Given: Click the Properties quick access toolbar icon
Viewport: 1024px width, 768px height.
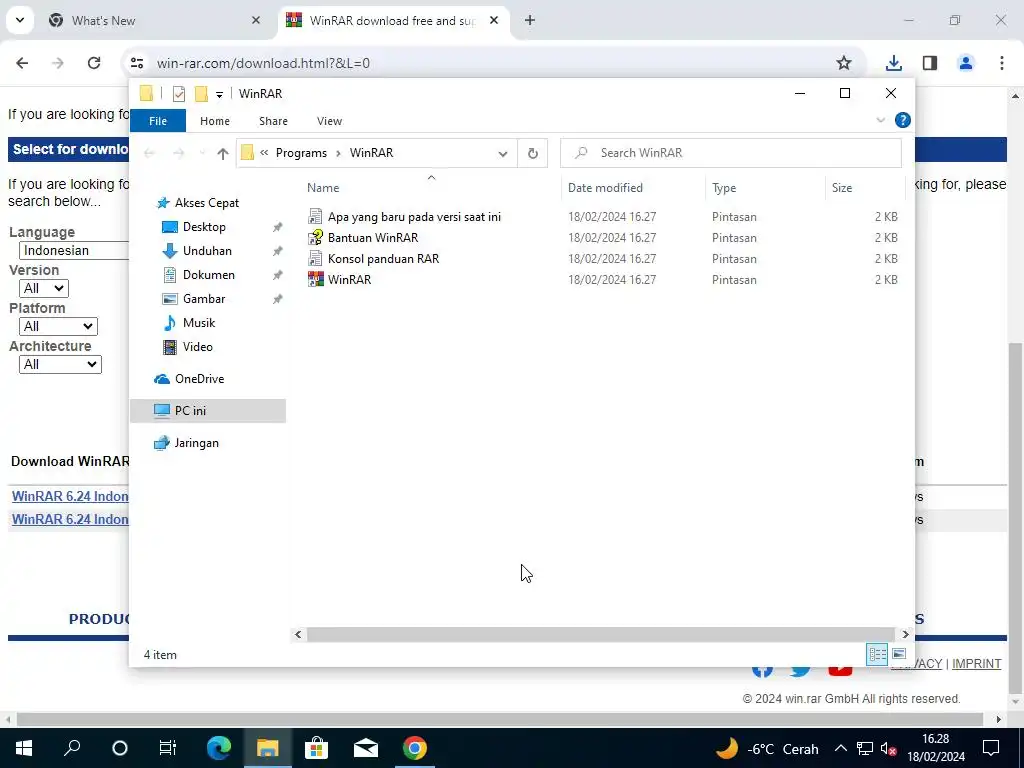Looking at the screenshot, I should [x=178, y=94].
